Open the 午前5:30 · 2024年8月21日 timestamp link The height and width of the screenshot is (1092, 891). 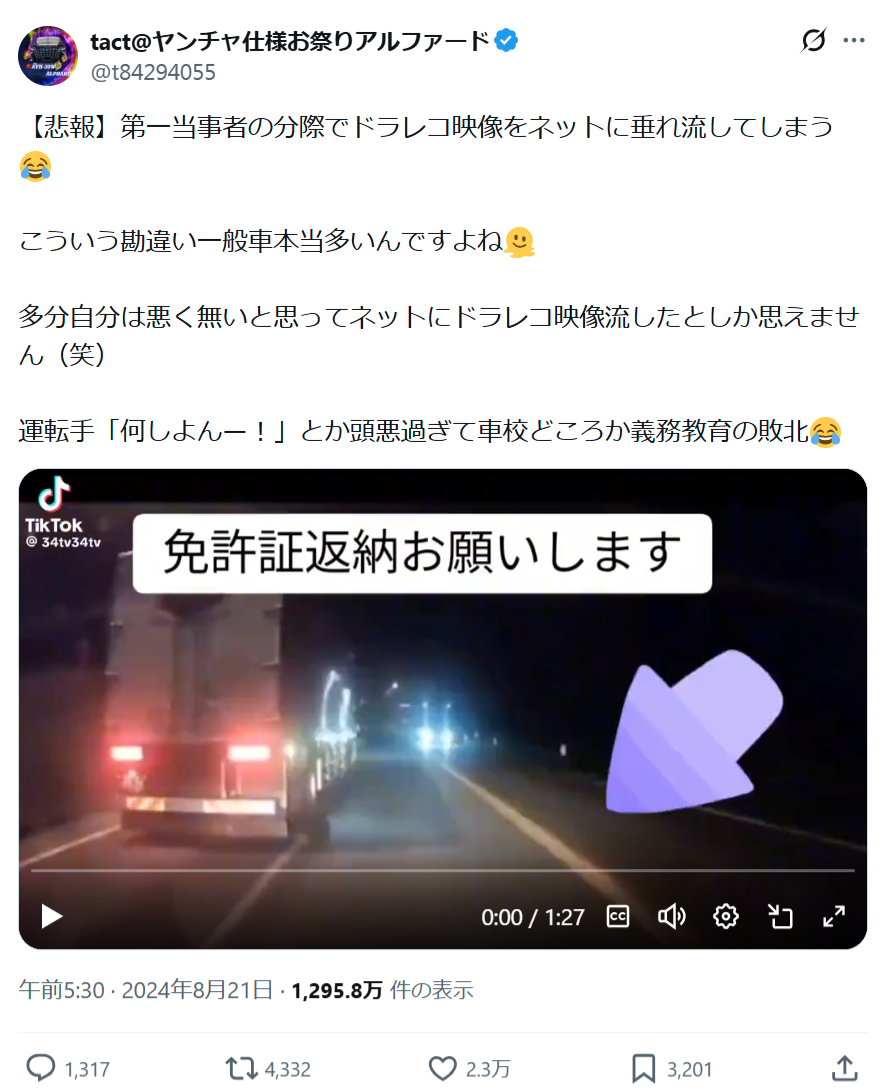click(x=146, y=990)
